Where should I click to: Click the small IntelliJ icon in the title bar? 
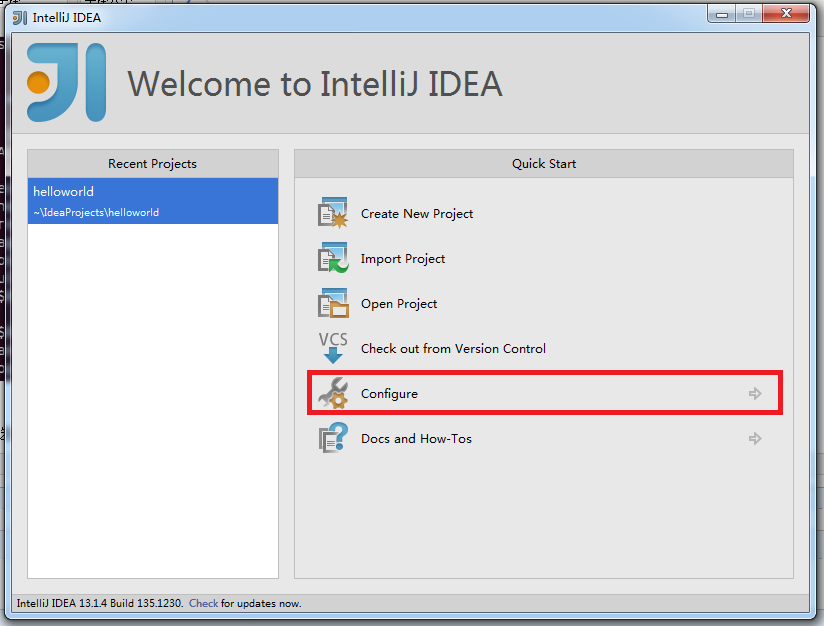coord(19,17)
